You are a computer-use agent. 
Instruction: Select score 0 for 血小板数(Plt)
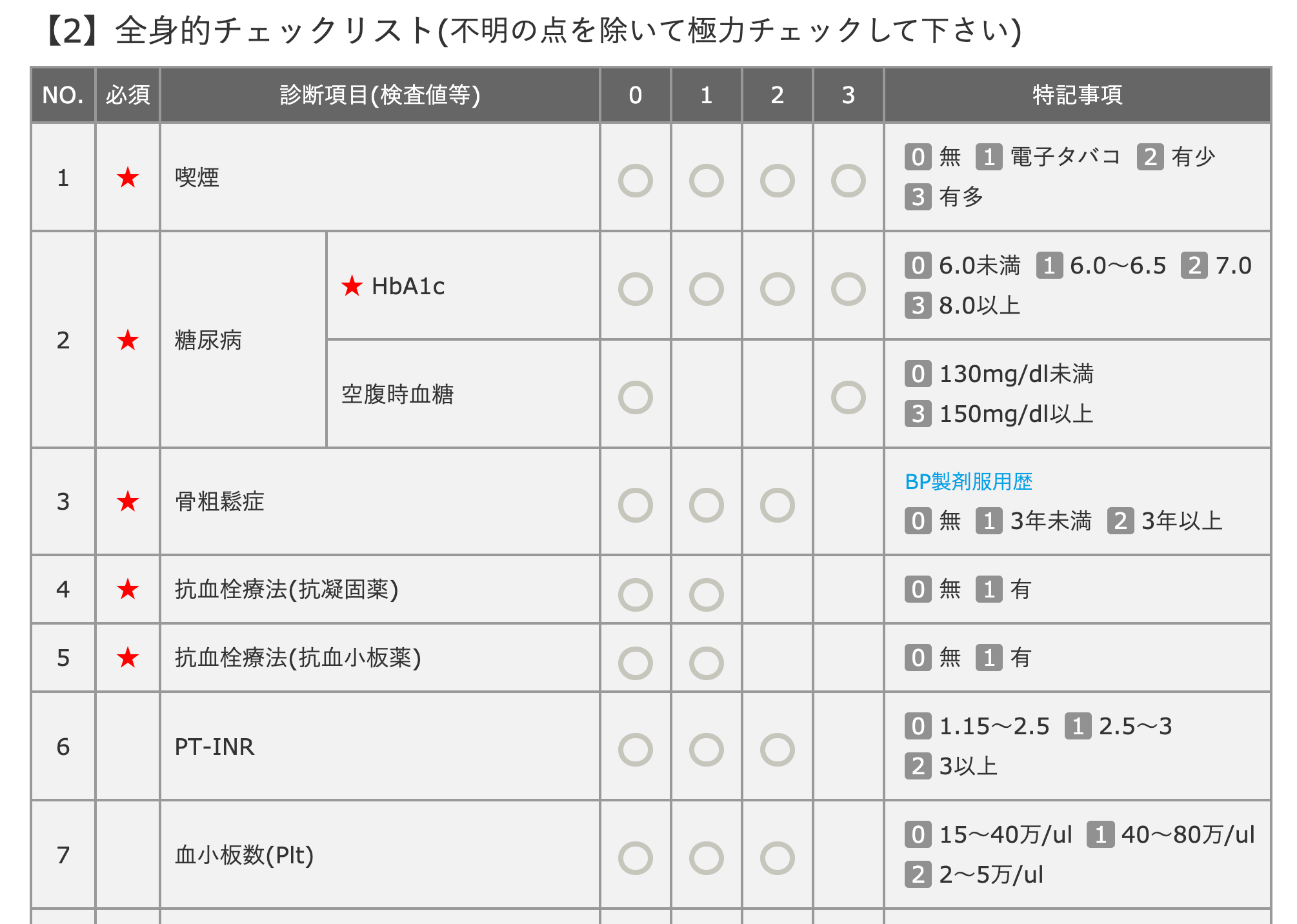[635, 858]
